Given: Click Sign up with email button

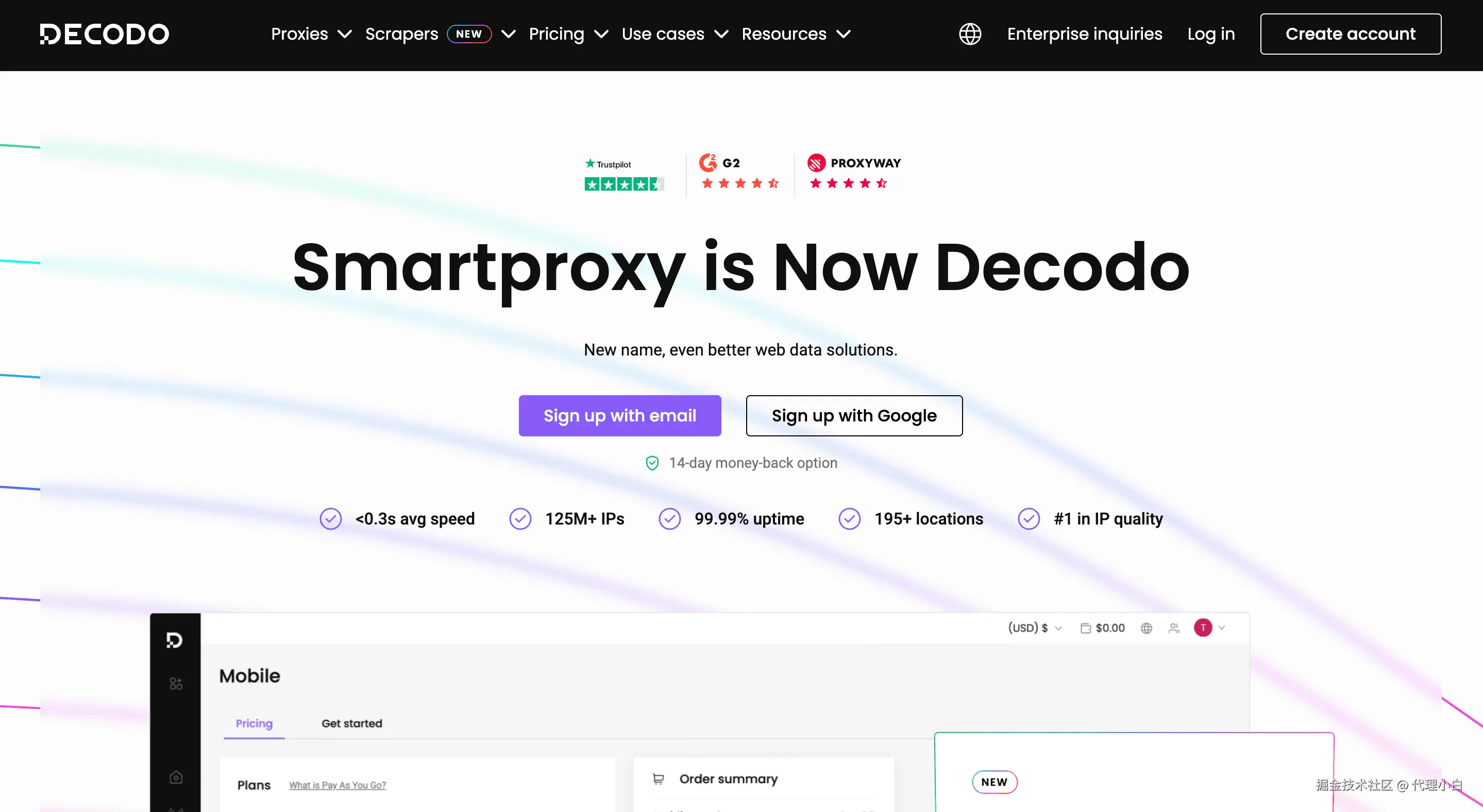Looking at the screenshot, I should click(x=619, y=415).
